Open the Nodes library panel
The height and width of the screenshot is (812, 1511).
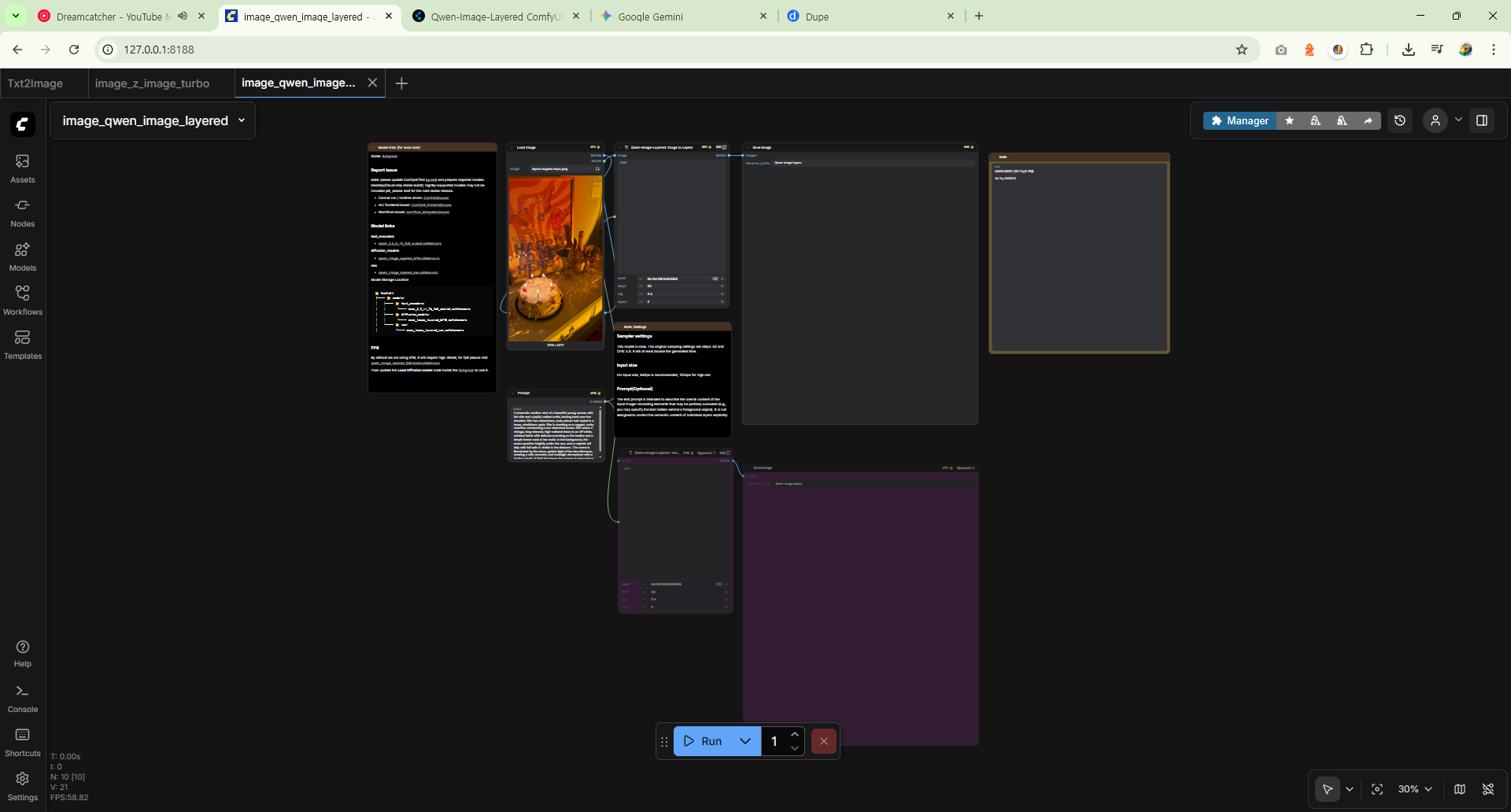click(22, 212)
